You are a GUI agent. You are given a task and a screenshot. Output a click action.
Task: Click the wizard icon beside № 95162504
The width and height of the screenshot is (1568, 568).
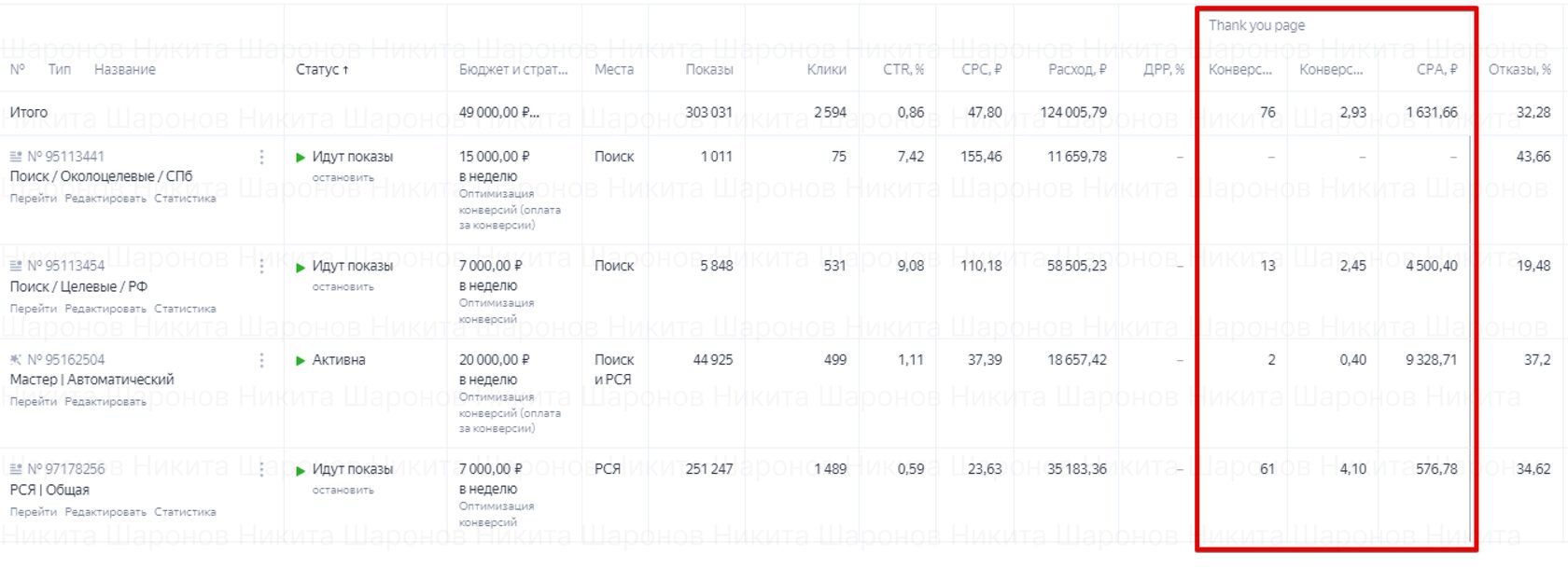tap(16, 360)
